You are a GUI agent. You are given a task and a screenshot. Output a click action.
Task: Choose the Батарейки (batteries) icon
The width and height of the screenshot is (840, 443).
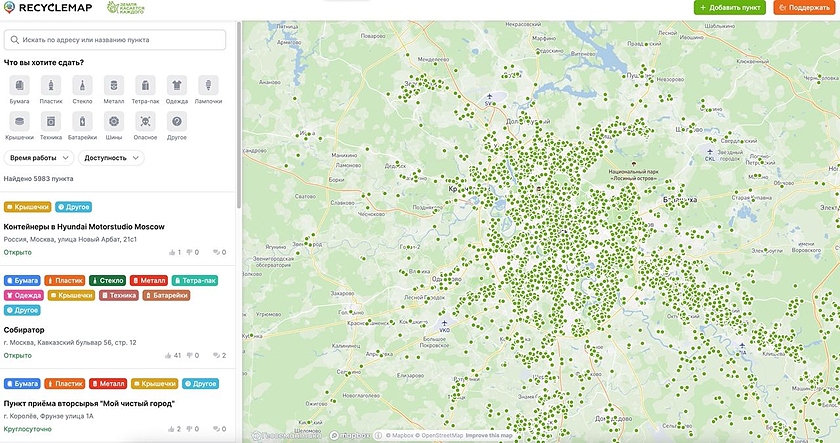pos(82,121)
